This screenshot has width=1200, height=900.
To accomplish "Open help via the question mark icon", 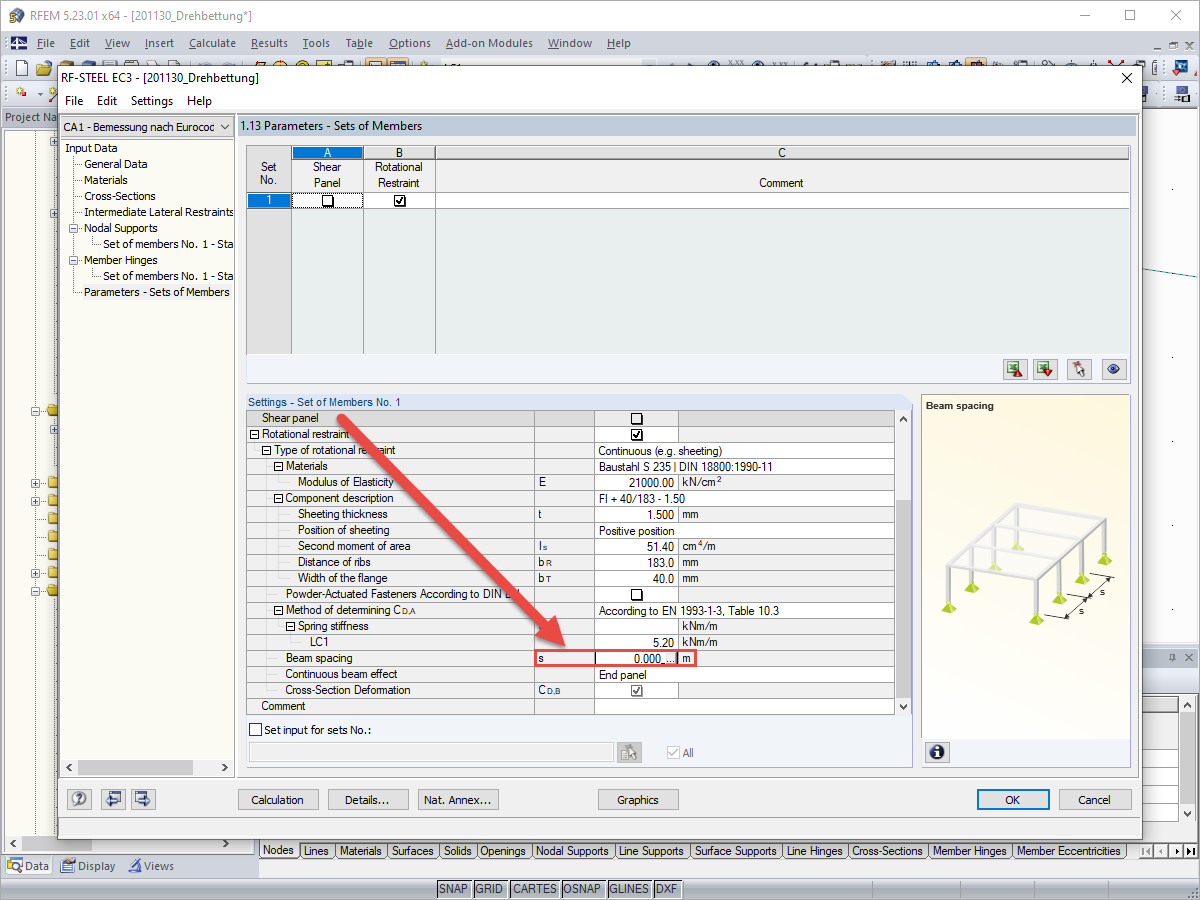I will pos(79,799).
